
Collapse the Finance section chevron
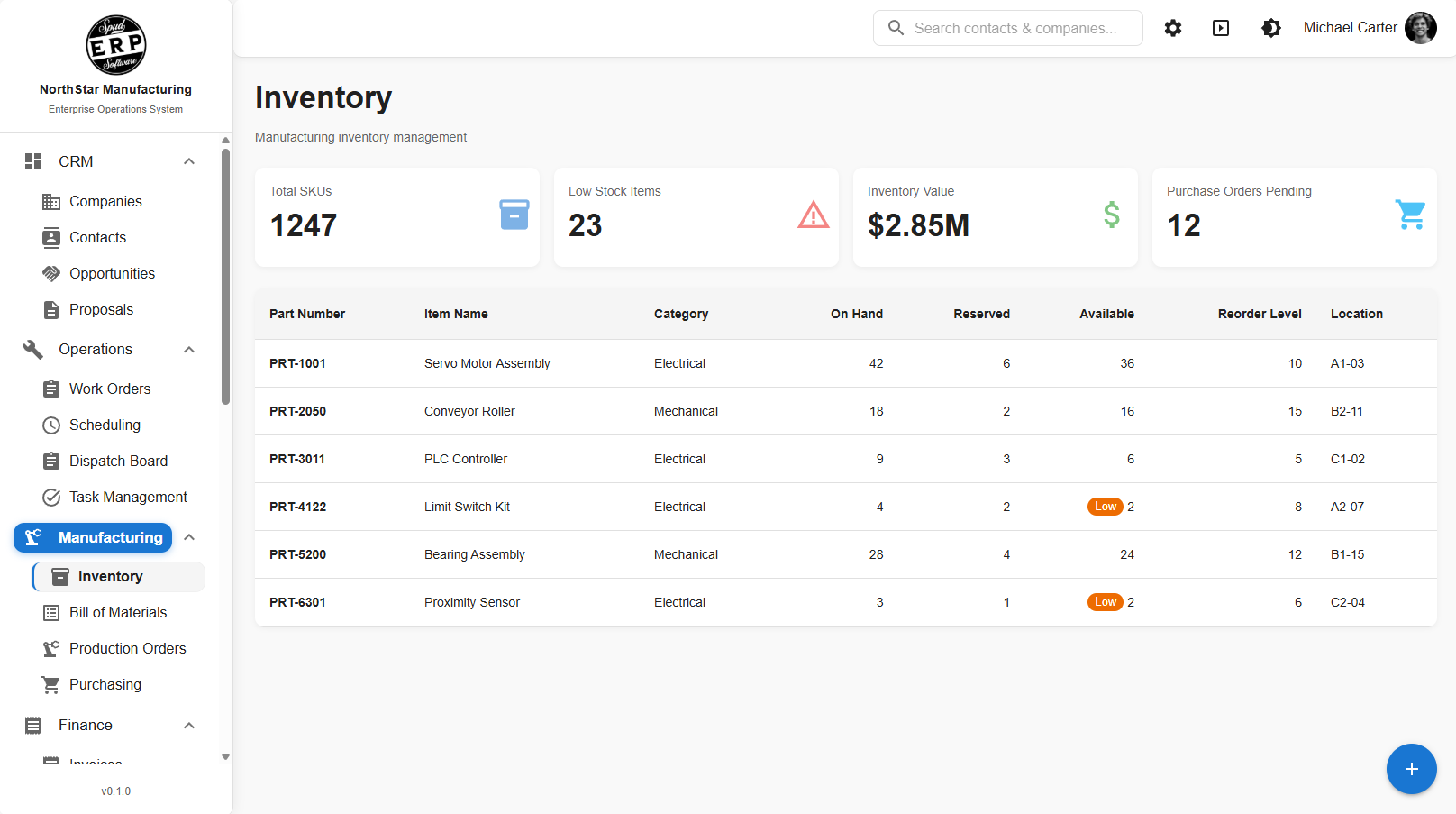pos(189,726)
